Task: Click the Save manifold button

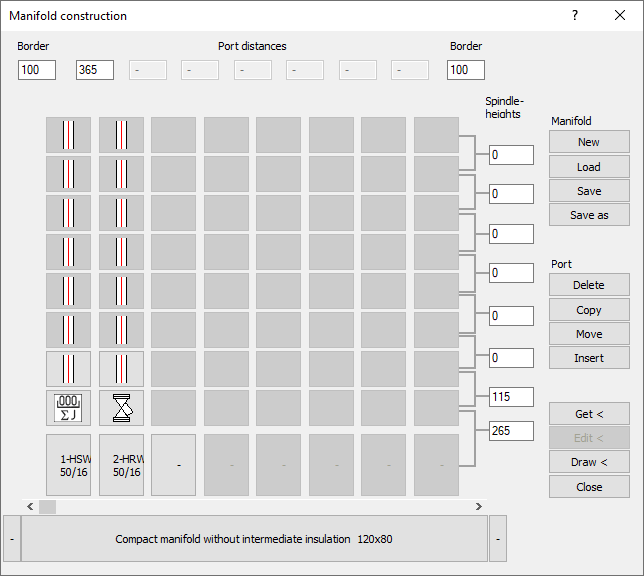Action: [589, 191]
